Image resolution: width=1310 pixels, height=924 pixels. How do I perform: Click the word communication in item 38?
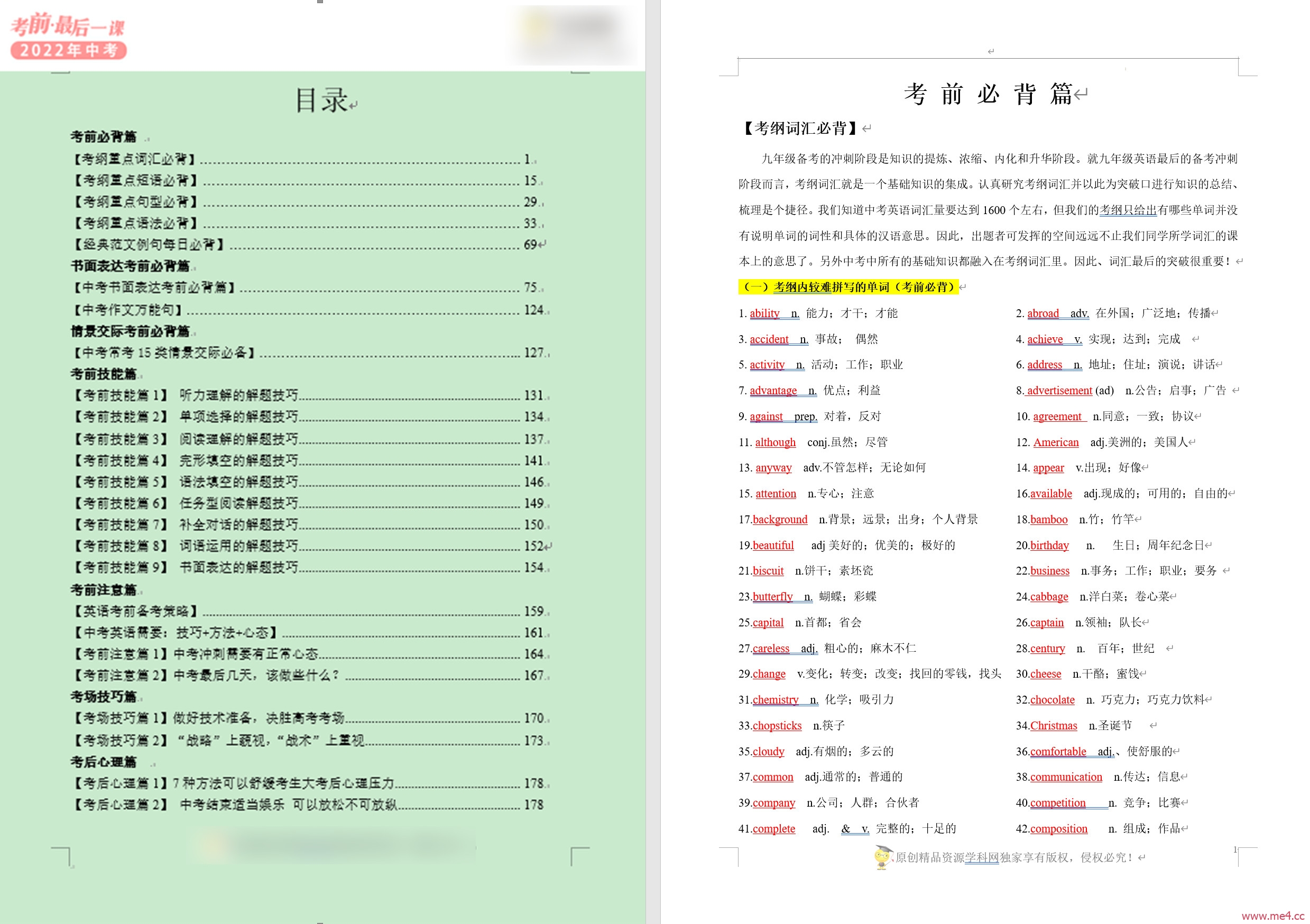pos(1066,777)
